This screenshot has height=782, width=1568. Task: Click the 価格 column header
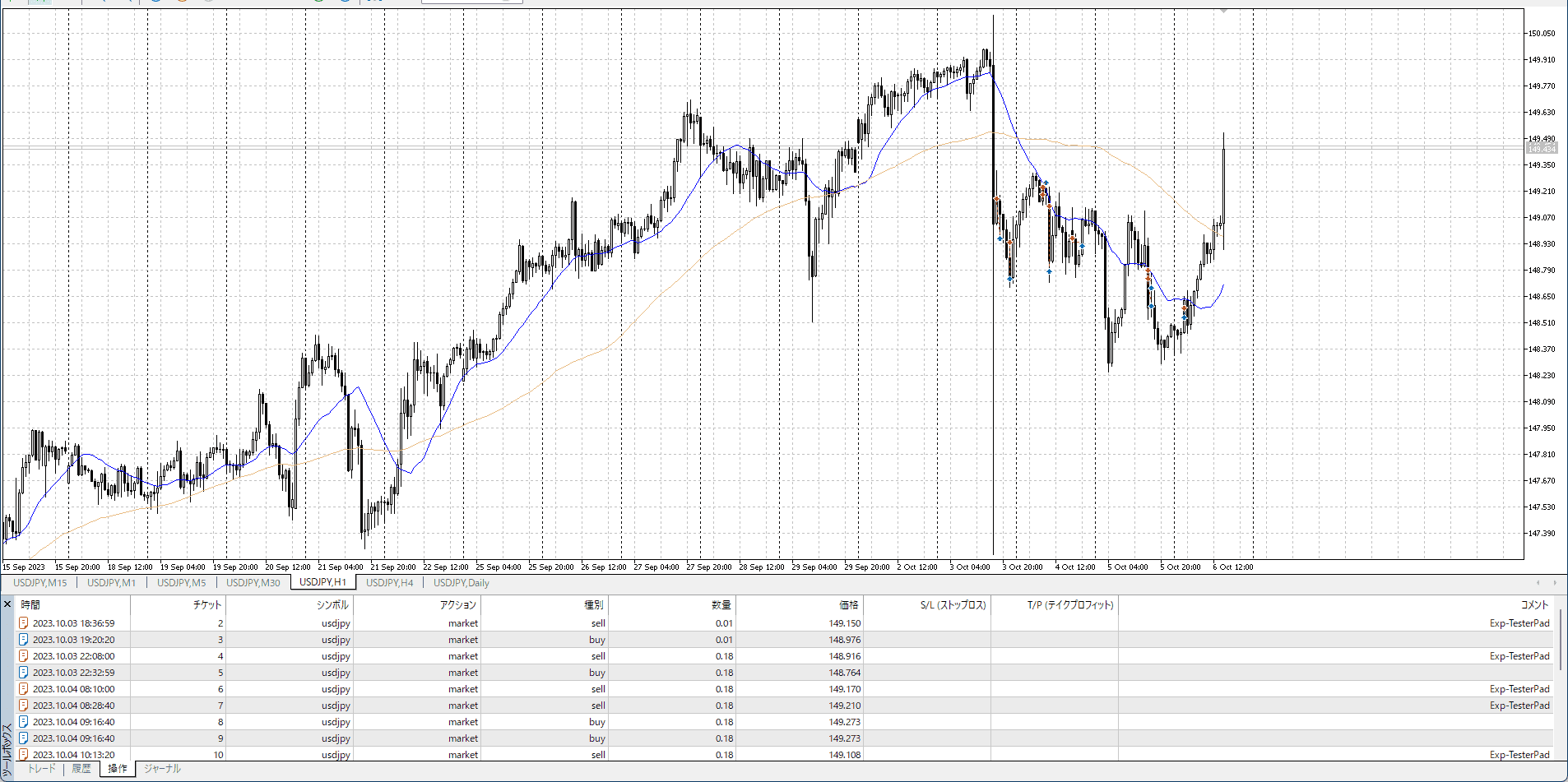[848, 605]
